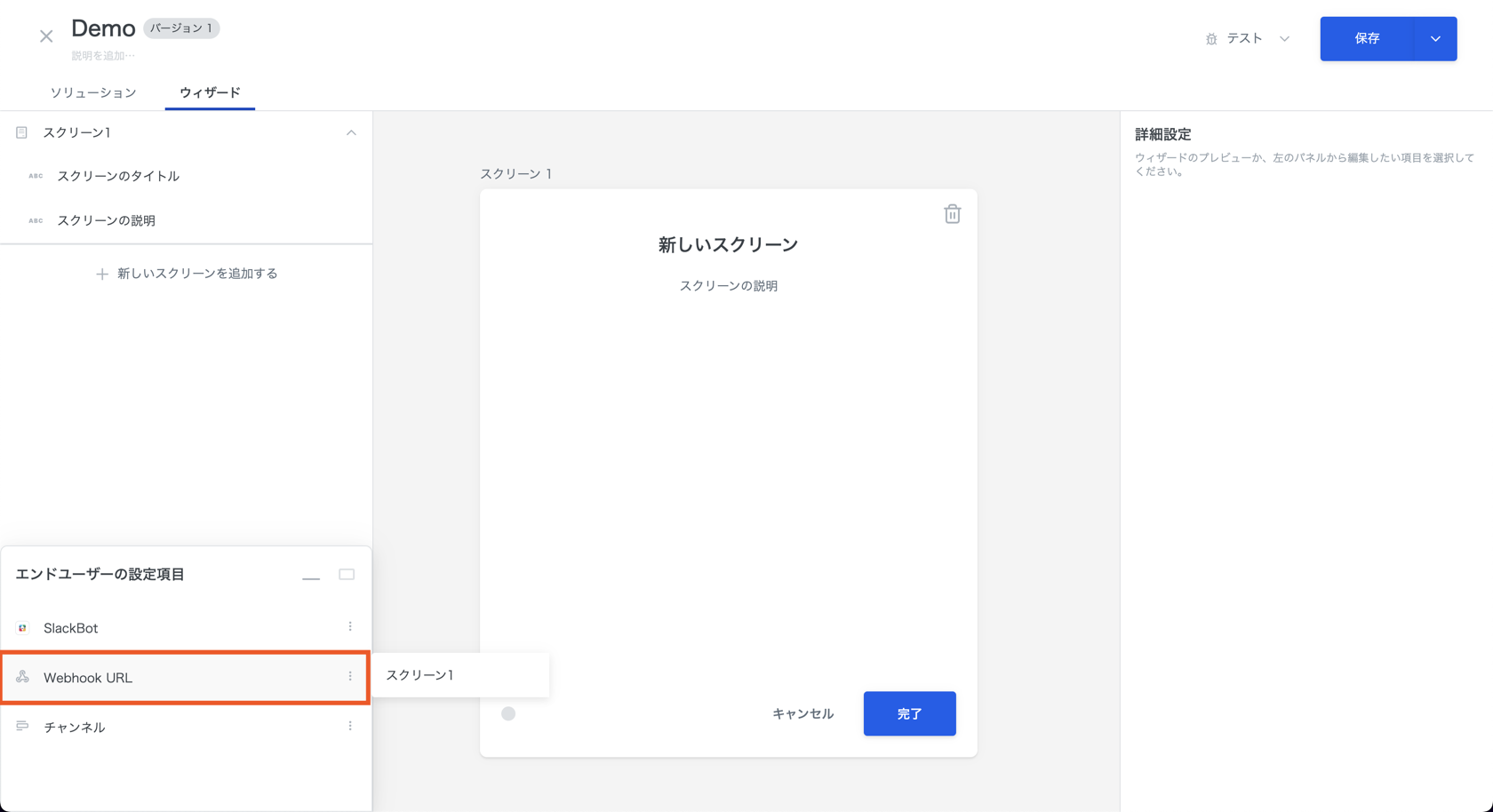
Task: Select the ウィザード tab
Action: tap(210, 92)
